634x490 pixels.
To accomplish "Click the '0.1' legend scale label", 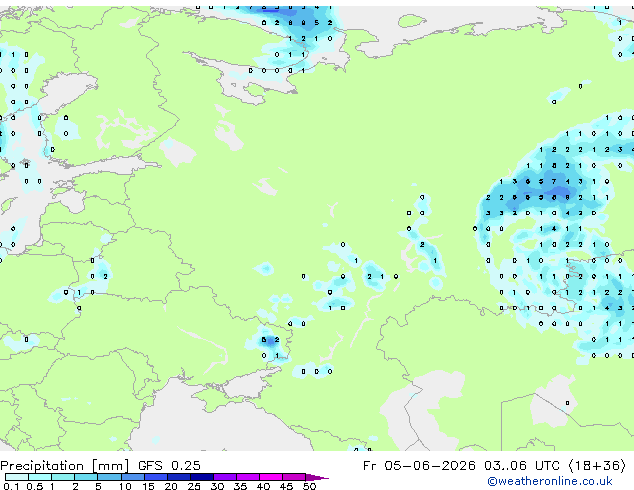I will coord(11,486).
